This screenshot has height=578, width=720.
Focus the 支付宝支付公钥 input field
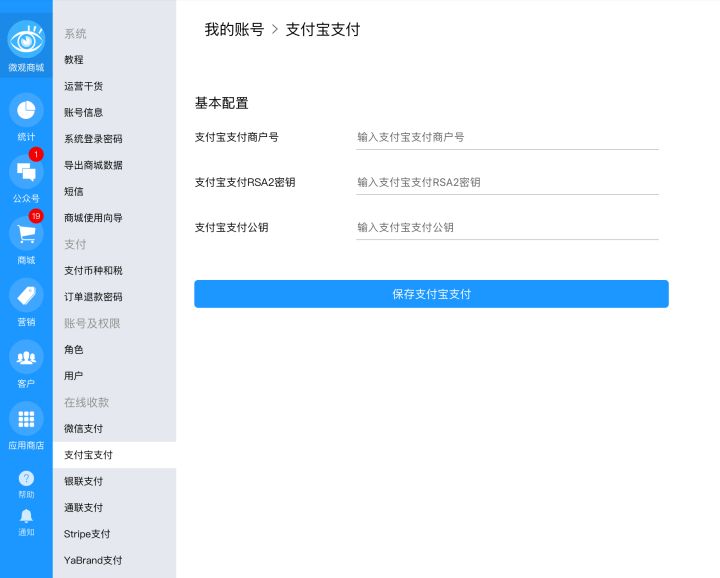507,227
